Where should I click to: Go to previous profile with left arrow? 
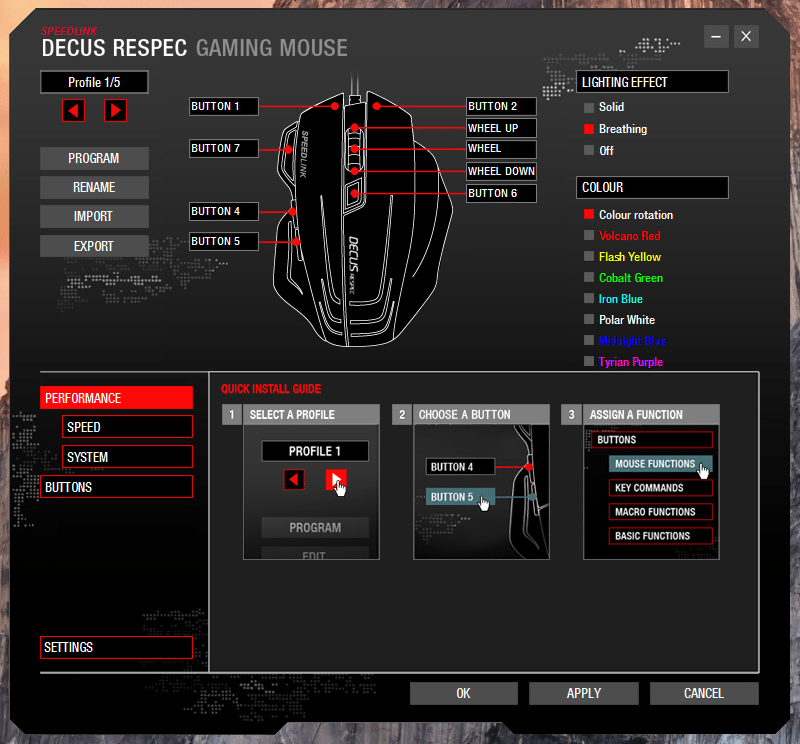pos(73,111)
